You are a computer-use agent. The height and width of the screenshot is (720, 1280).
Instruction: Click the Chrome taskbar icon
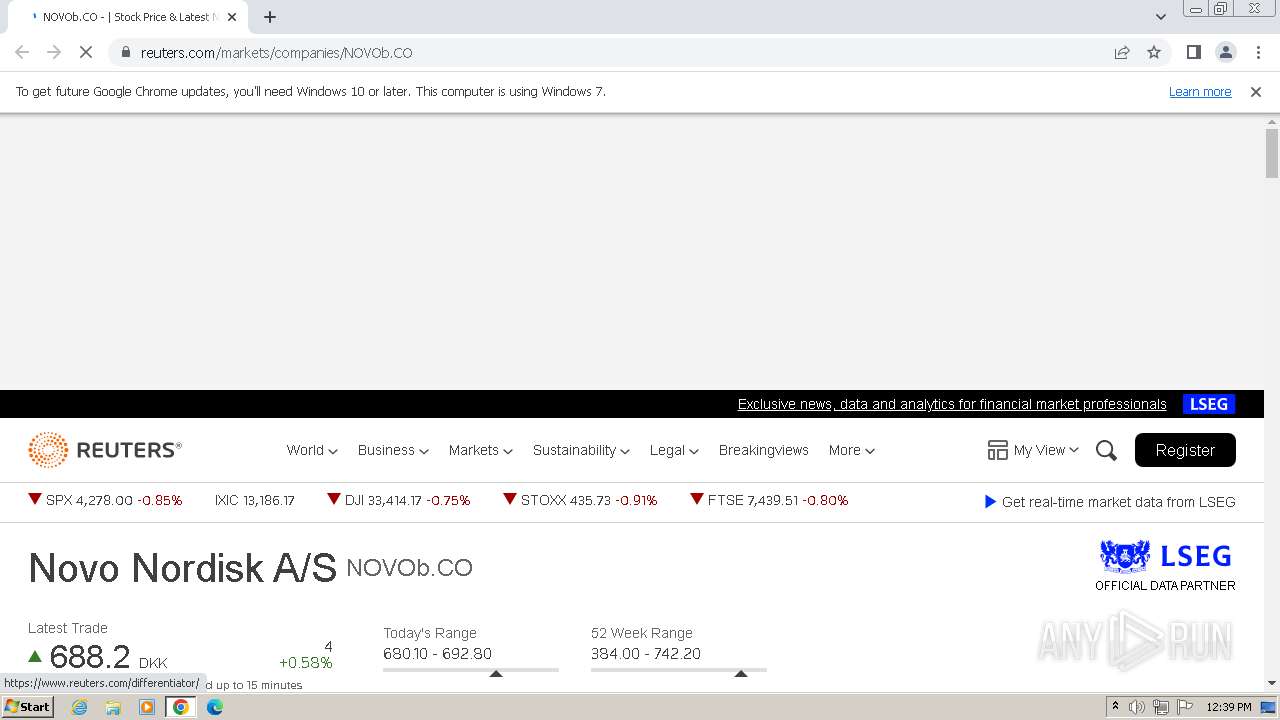click(181, 707)
